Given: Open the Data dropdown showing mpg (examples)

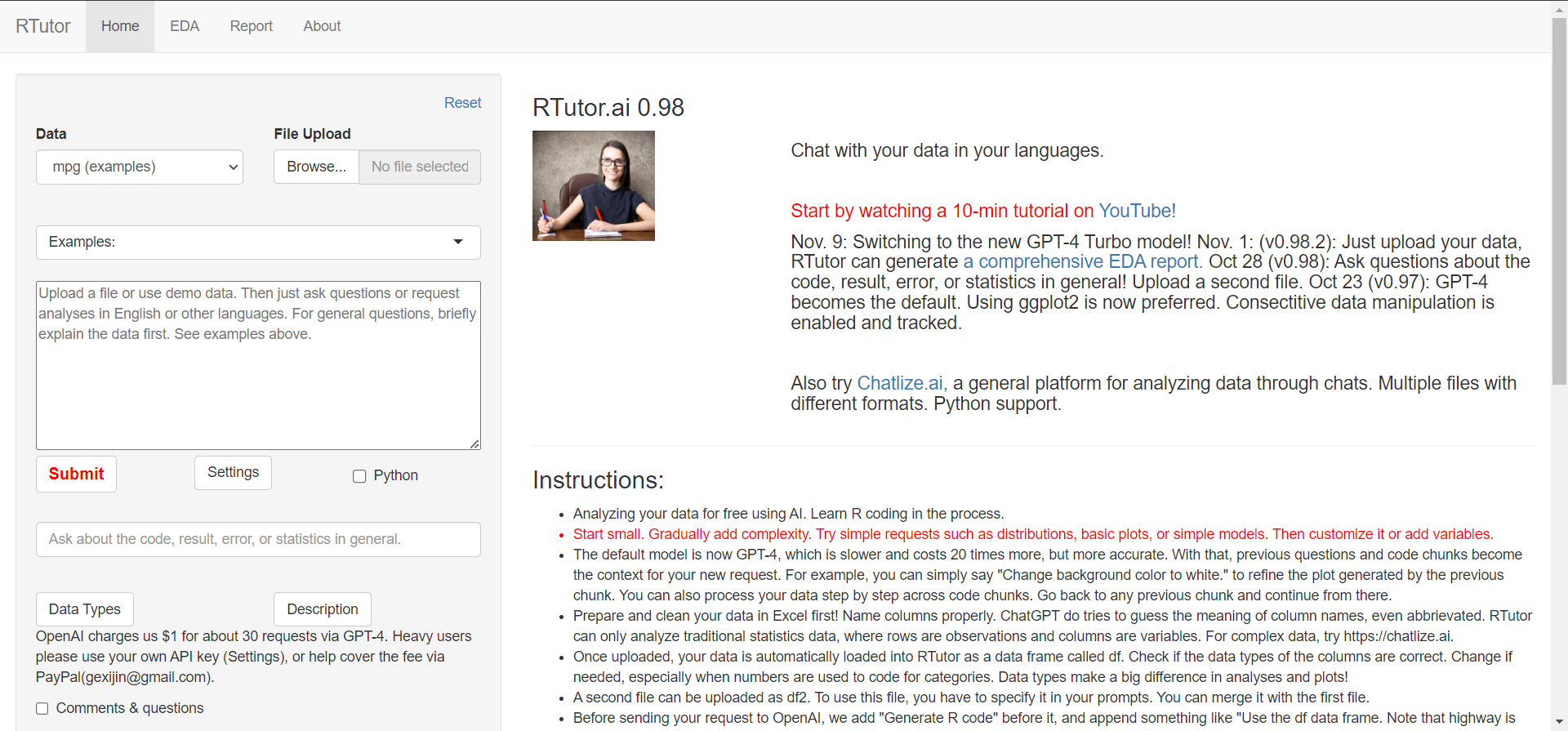Looking at the screenshot, I should [x=140, y=167].
